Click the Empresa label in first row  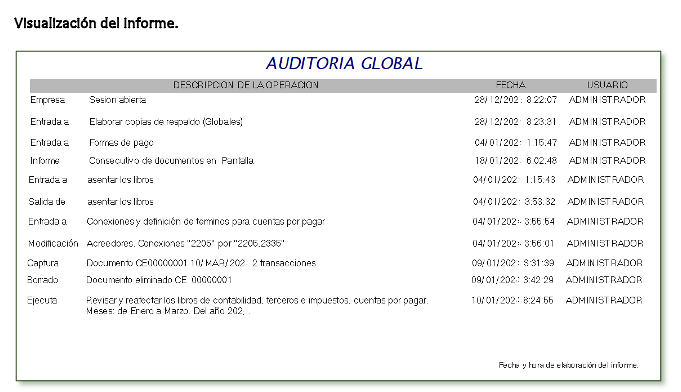coord(48,100)
